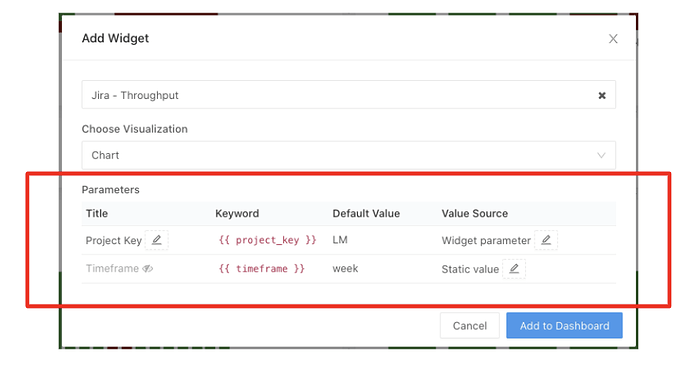Image resolution: width=690 pixels, height=372 pixels.
Task: Edit Widget parameter value source pencil
Action: 546,240
